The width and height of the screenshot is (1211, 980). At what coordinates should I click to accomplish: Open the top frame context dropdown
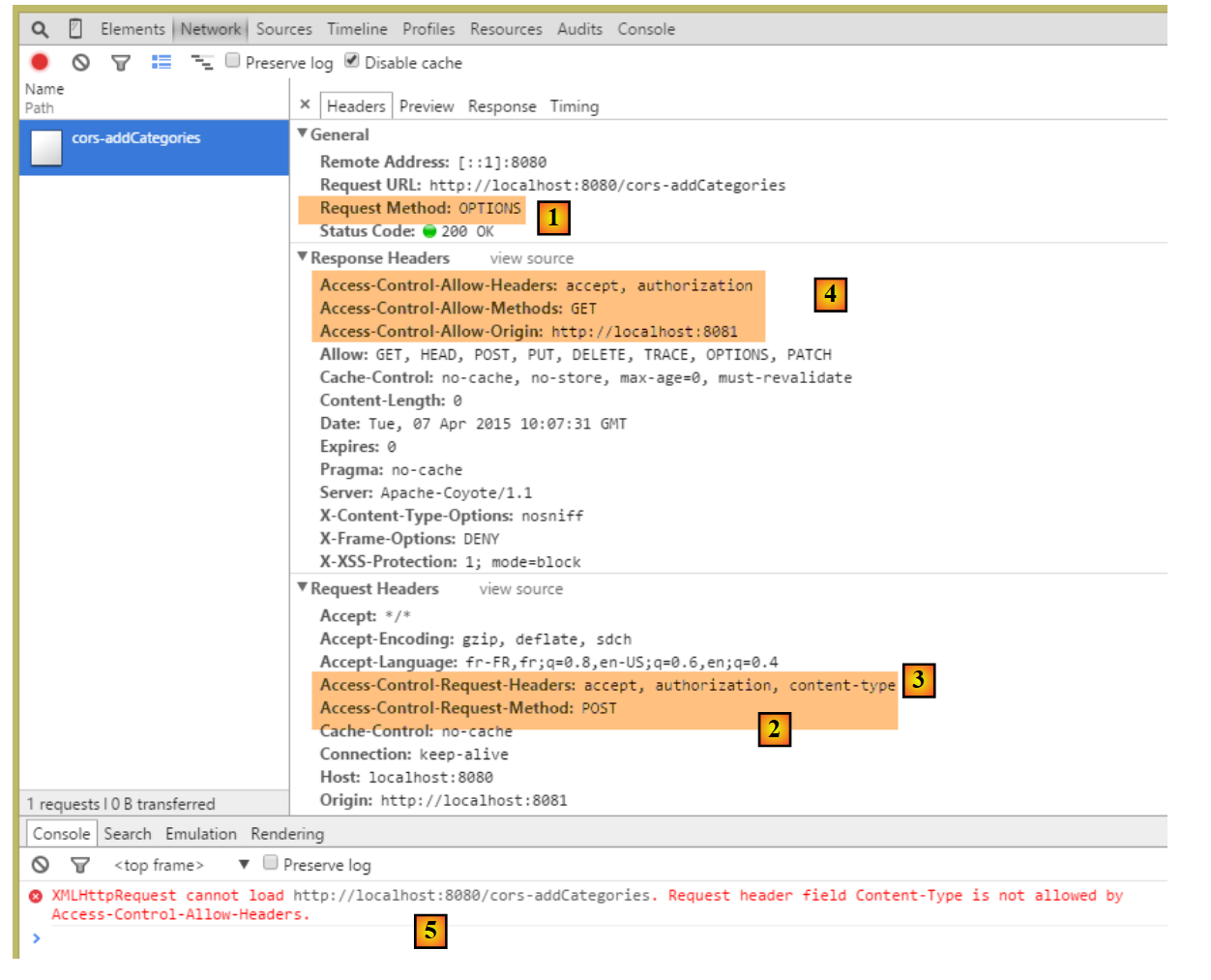coord(244,864)
